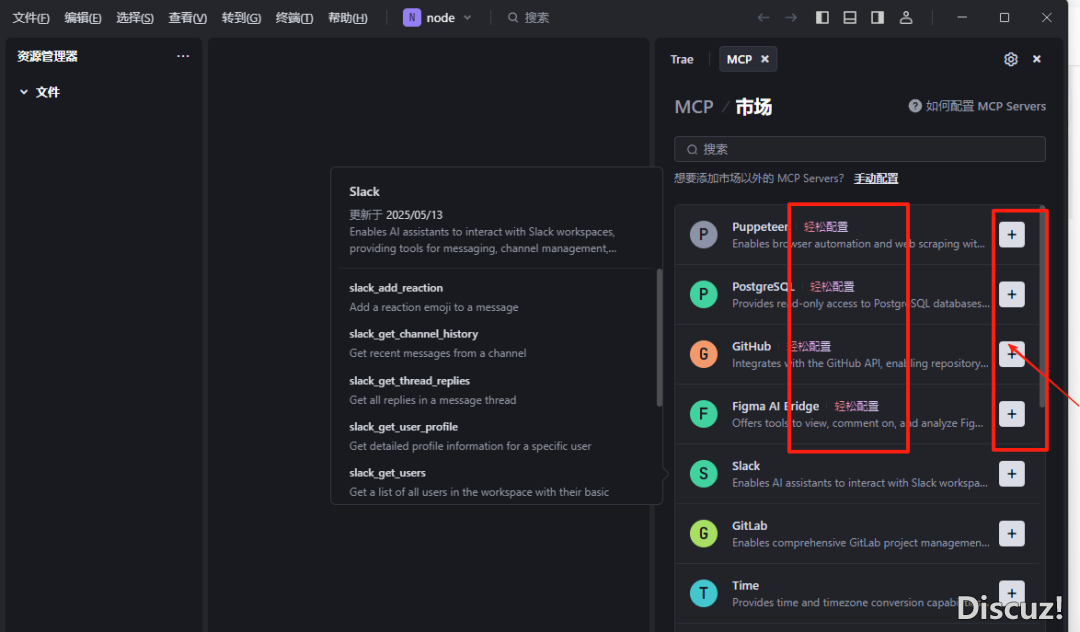The width and height of the screenshot is (1080, 632).
Task: Toggle the bottom panel layout icon
Action: (x=850, y=18)
